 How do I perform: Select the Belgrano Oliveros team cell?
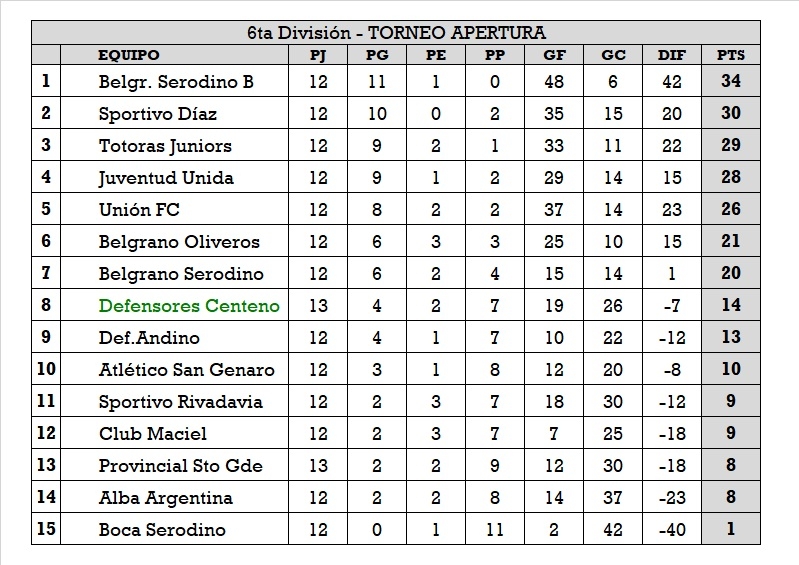(x=179, y=242)
